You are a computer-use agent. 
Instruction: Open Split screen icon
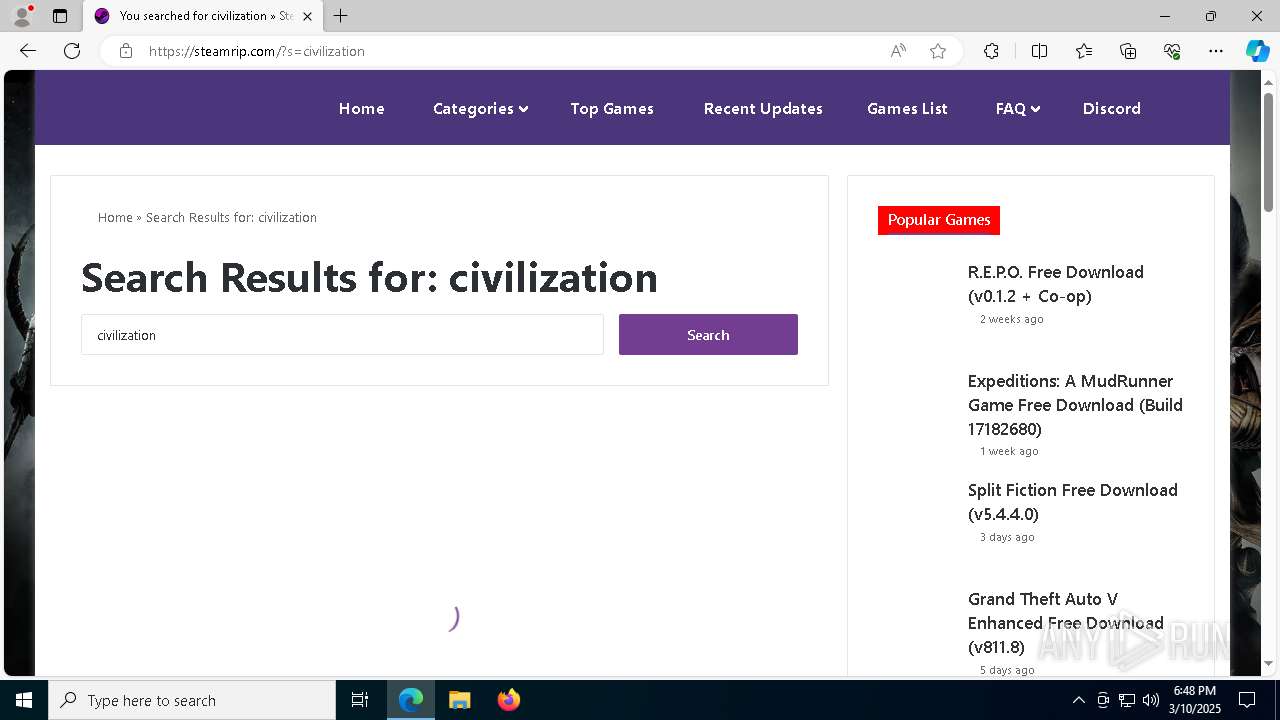pyautogui.click(x=1039, y=51)
